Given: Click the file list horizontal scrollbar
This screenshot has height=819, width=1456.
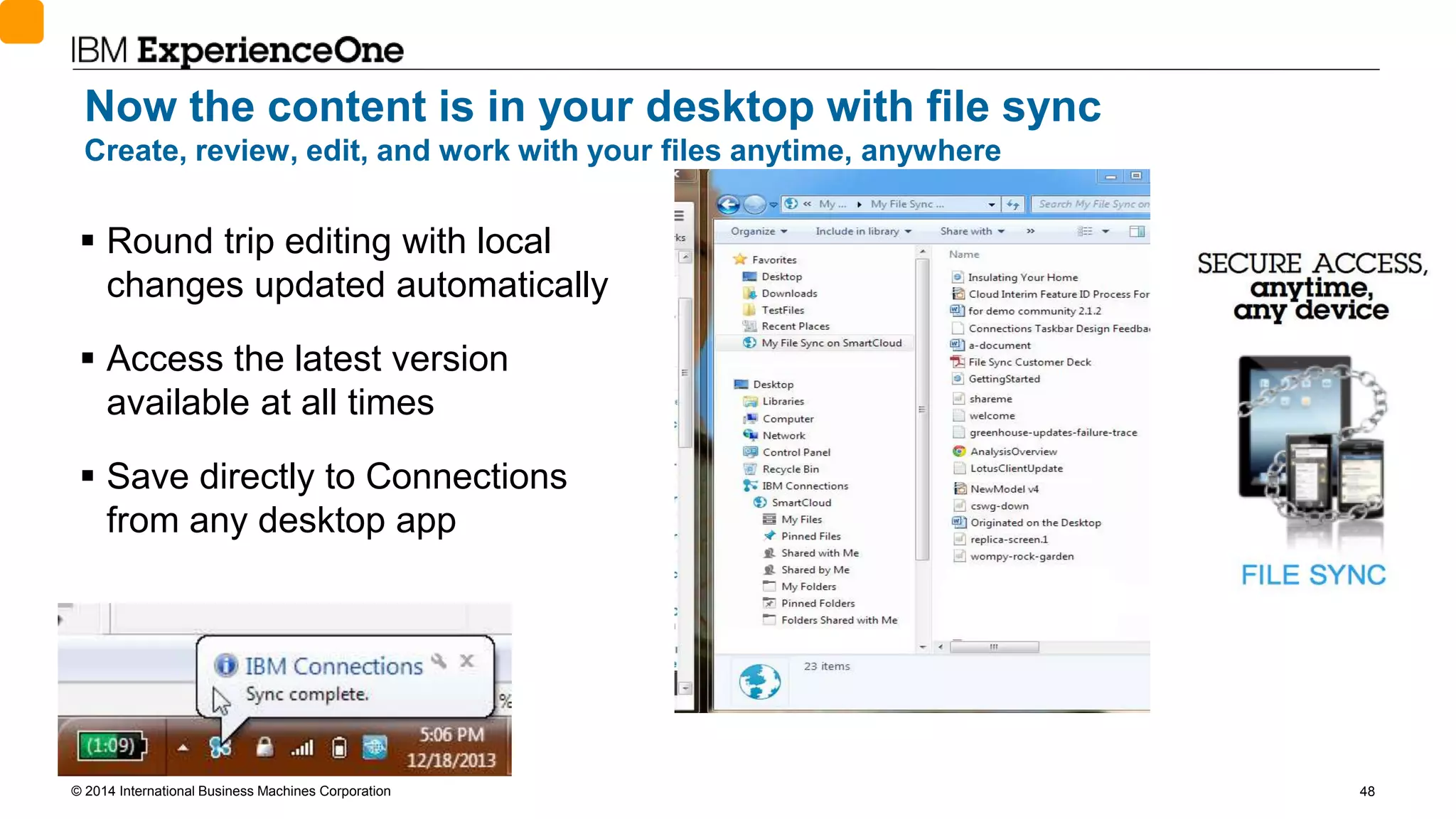Looking at the screenshot, I should click(994, 647).
